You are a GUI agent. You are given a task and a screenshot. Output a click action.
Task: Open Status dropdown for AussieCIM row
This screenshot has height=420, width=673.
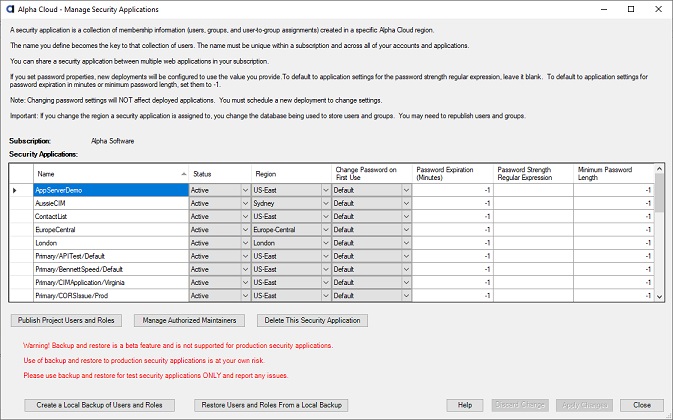(246, 203)
